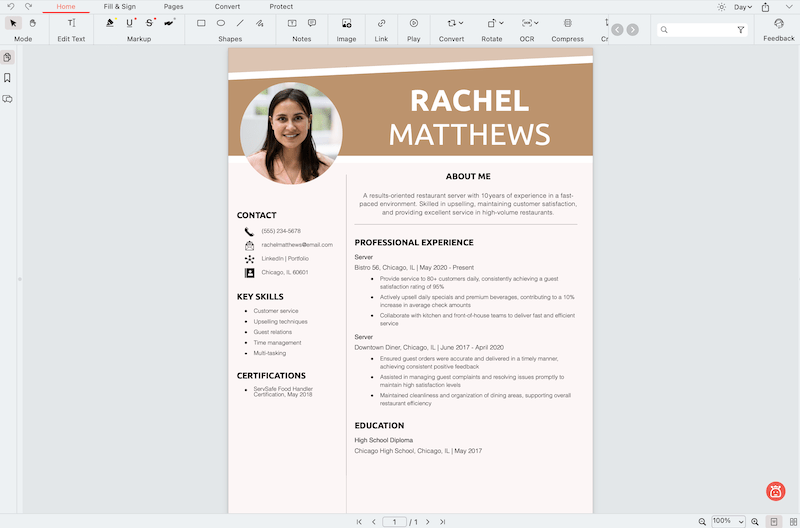Choose the underline markup tool
Screen dimensions: 800x528
click(x=130, y=23)
